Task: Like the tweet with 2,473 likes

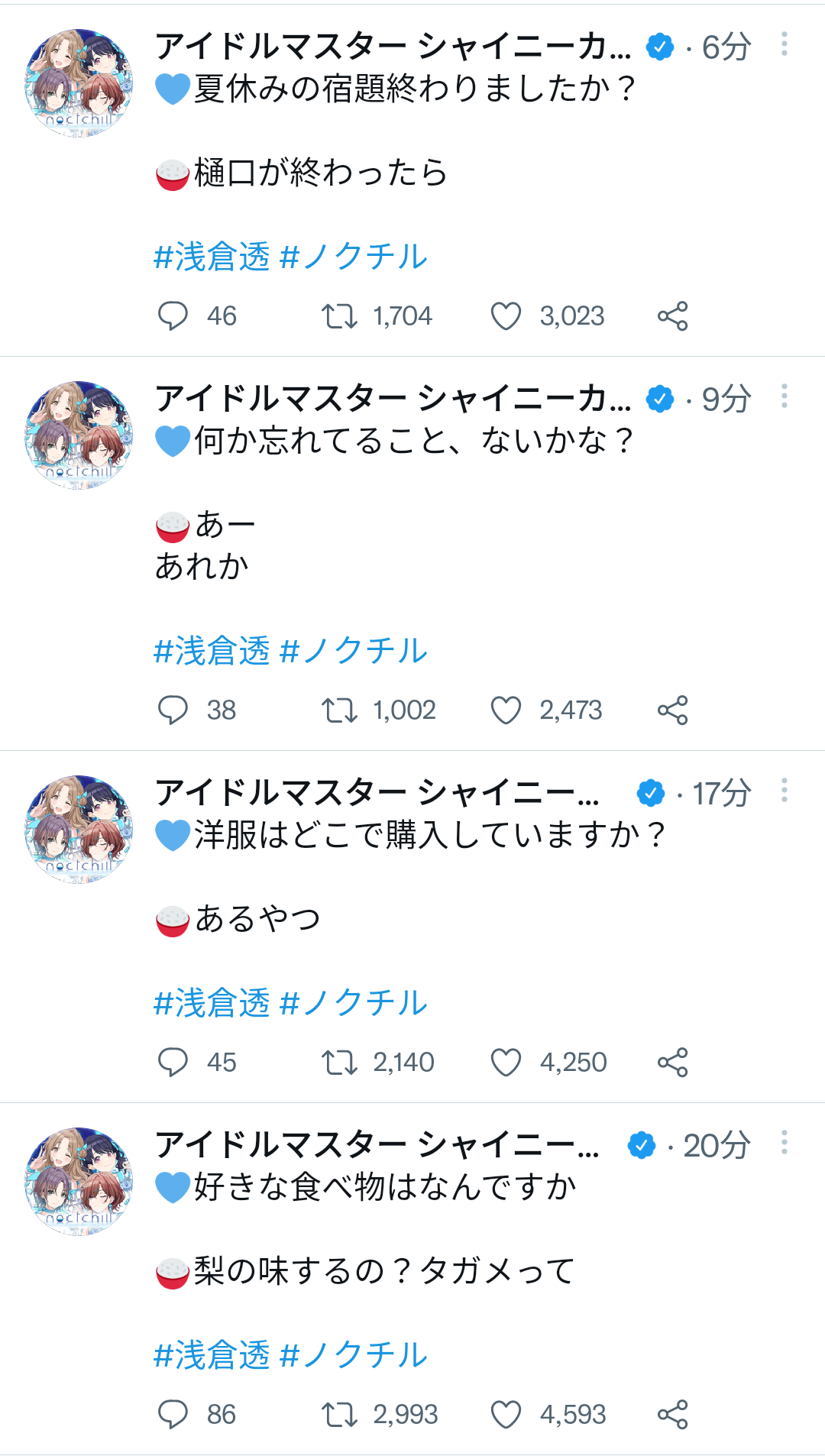Action: [x=506, y=710]
